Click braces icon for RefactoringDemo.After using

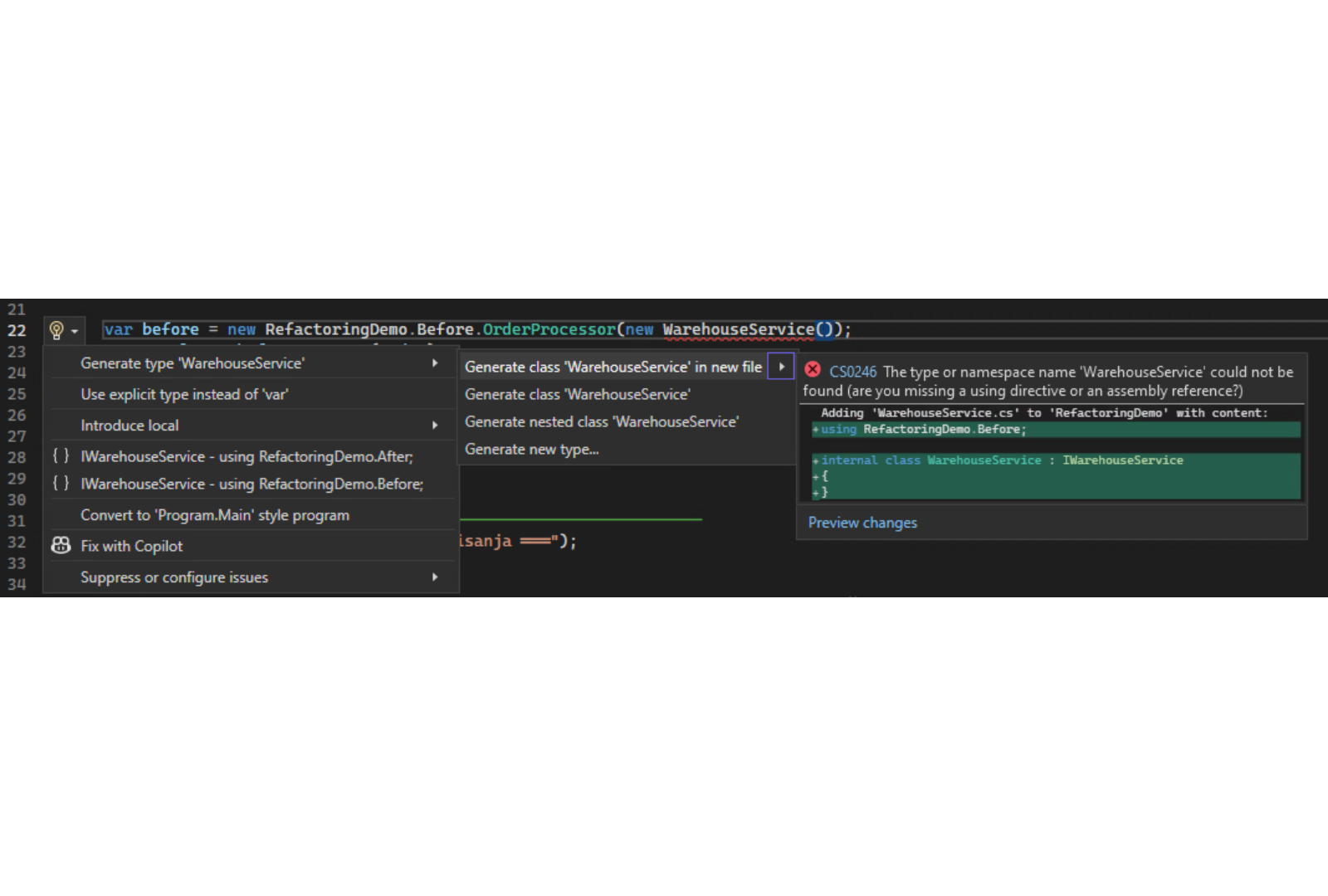61,455
